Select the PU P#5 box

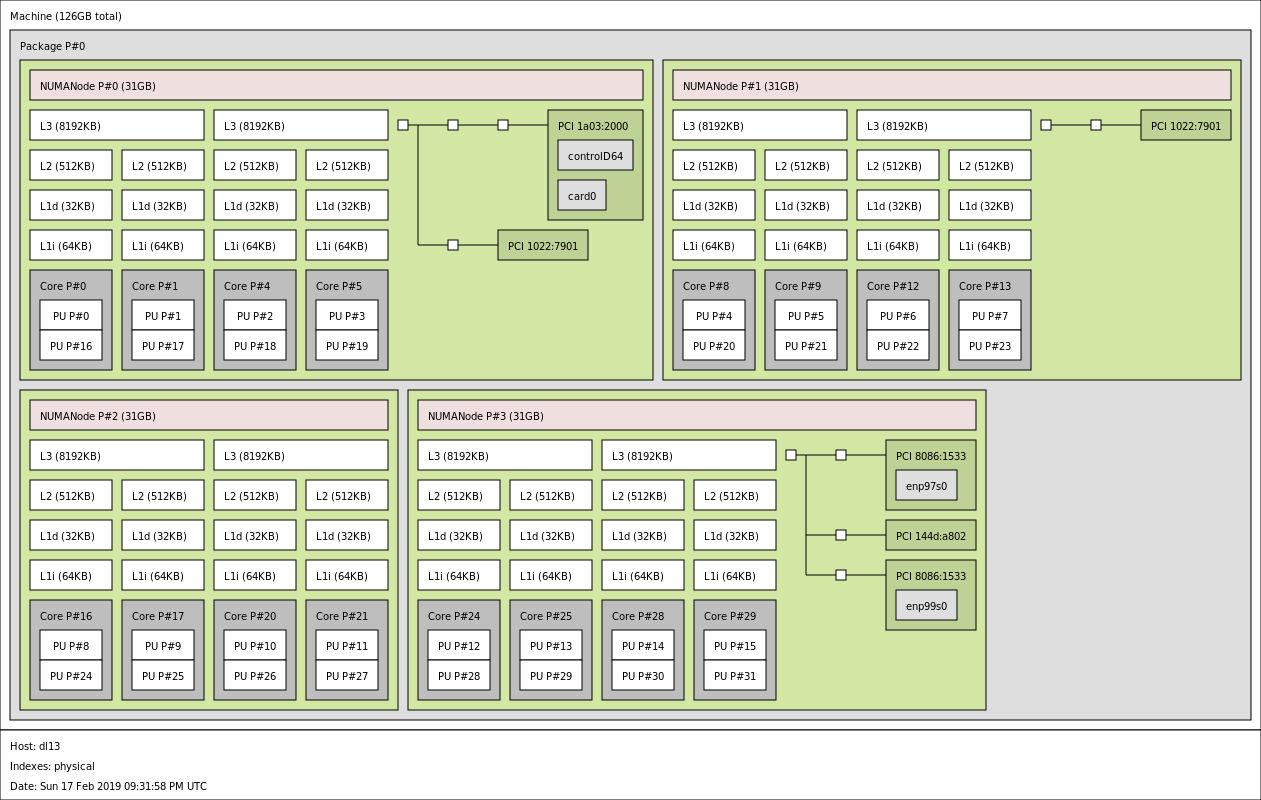click(806, 315)
